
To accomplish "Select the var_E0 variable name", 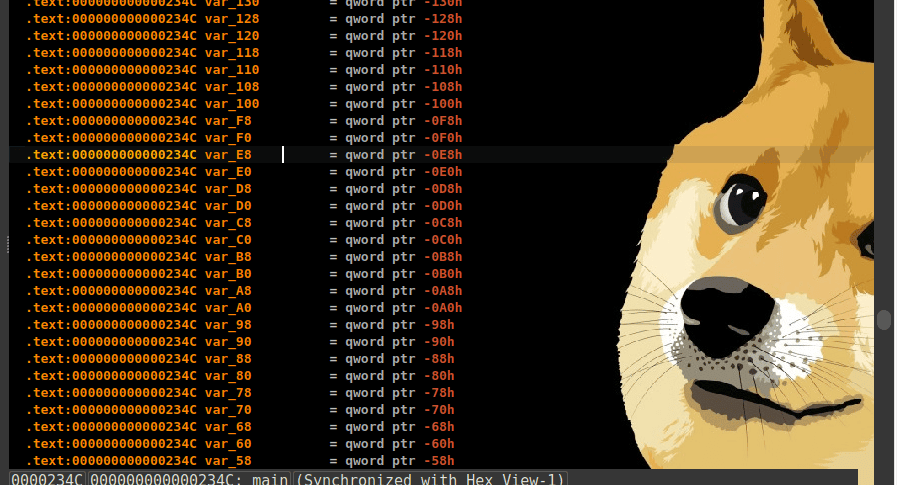I will point(228,172).
